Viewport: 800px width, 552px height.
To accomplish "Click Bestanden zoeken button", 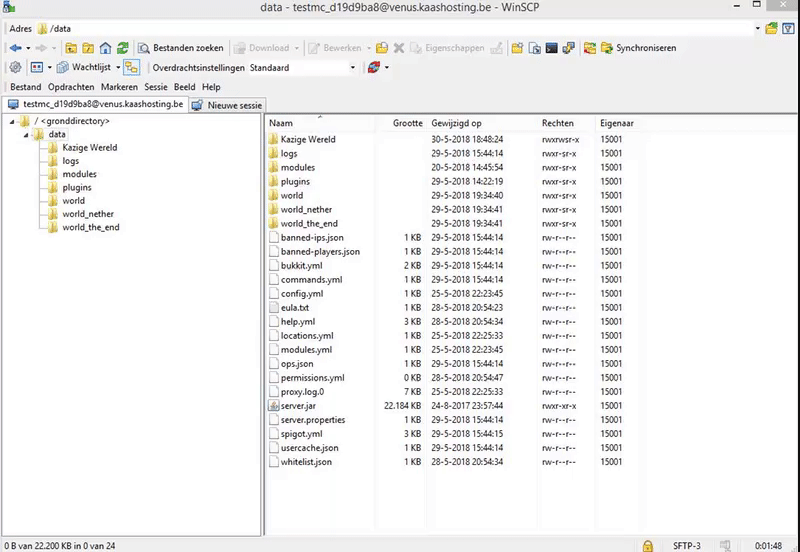I will [182, 48].
